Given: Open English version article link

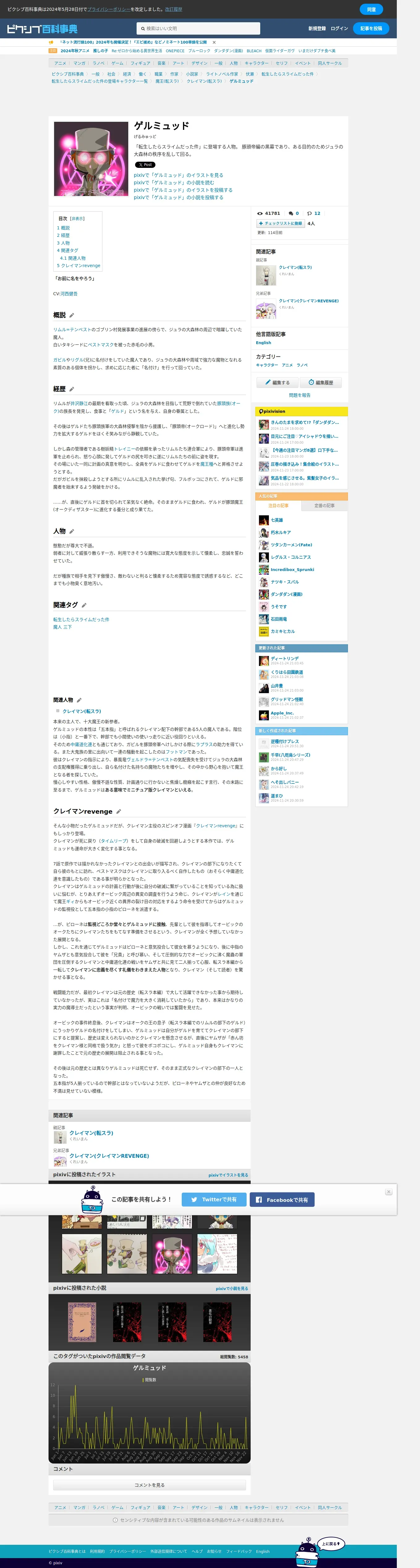Looking at the screenshot, I should 264,343.
